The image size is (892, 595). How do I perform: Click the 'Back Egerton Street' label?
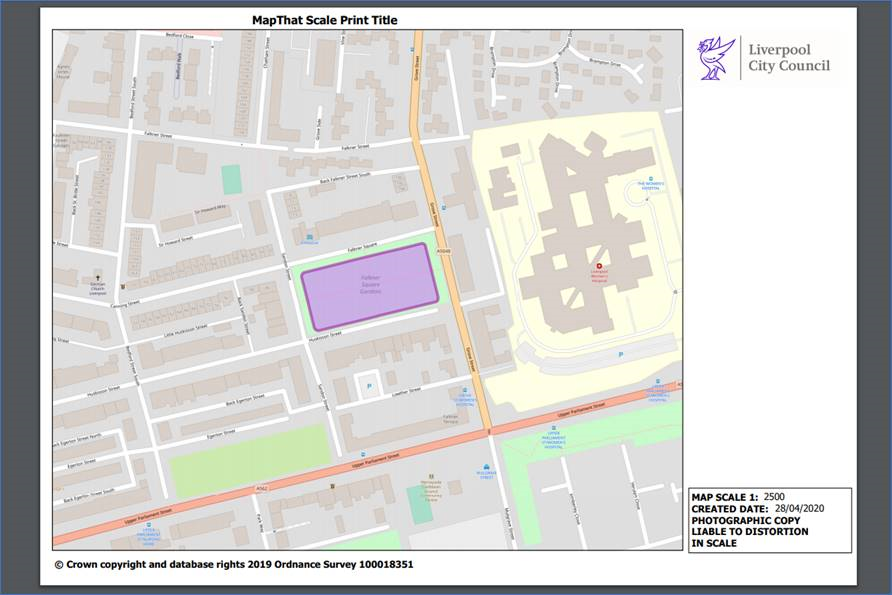pos(245,400)
